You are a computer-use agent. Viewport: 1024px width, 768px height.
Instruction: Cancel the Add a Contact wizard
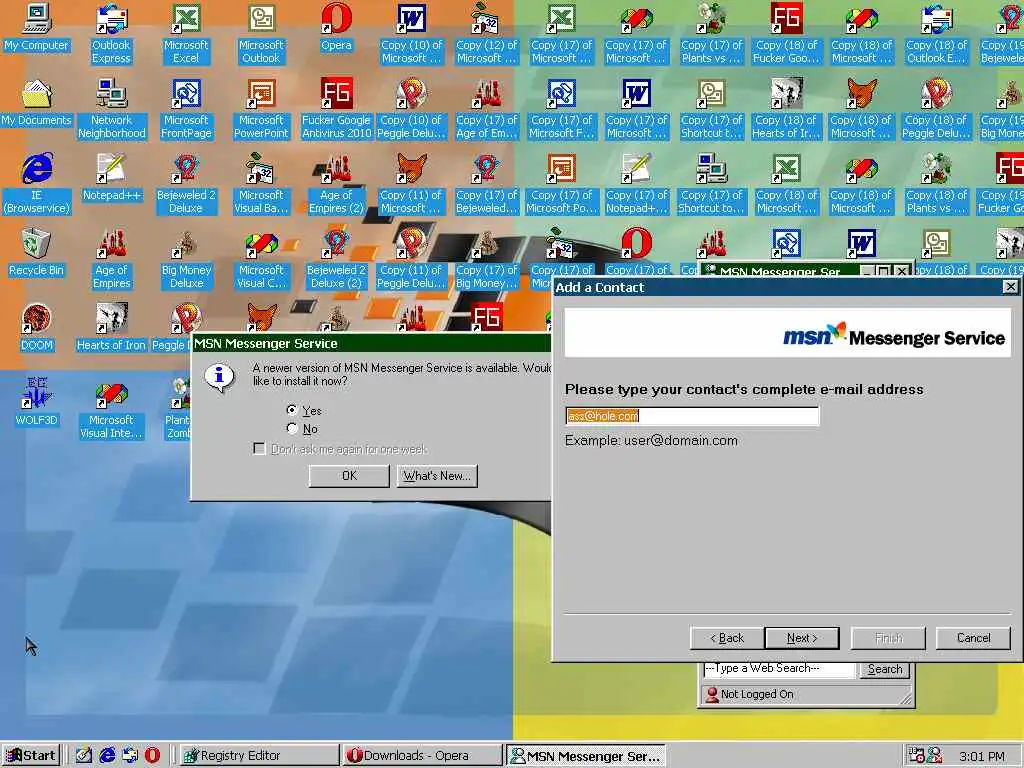[973, 638]
